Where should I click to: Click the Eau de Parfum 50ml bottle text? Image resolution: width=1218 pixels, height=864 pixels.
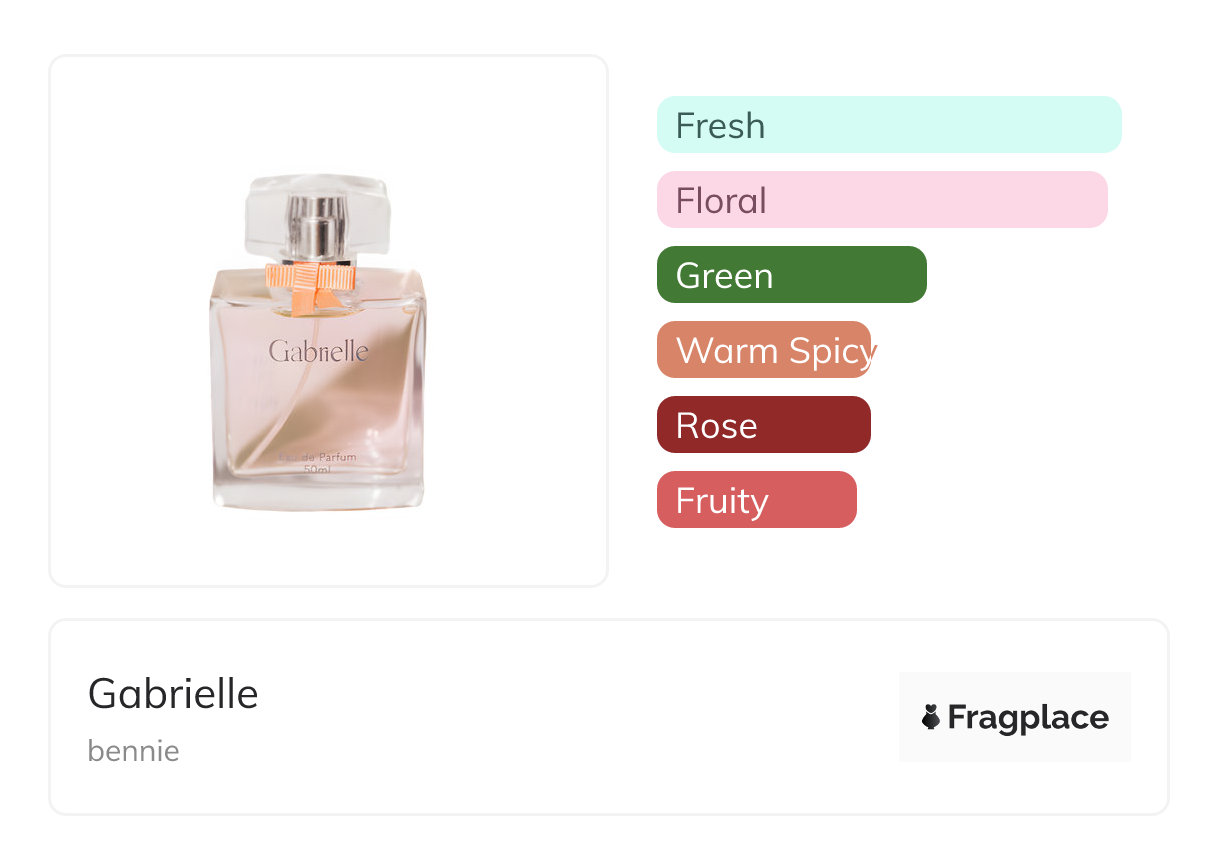(317, 463)
